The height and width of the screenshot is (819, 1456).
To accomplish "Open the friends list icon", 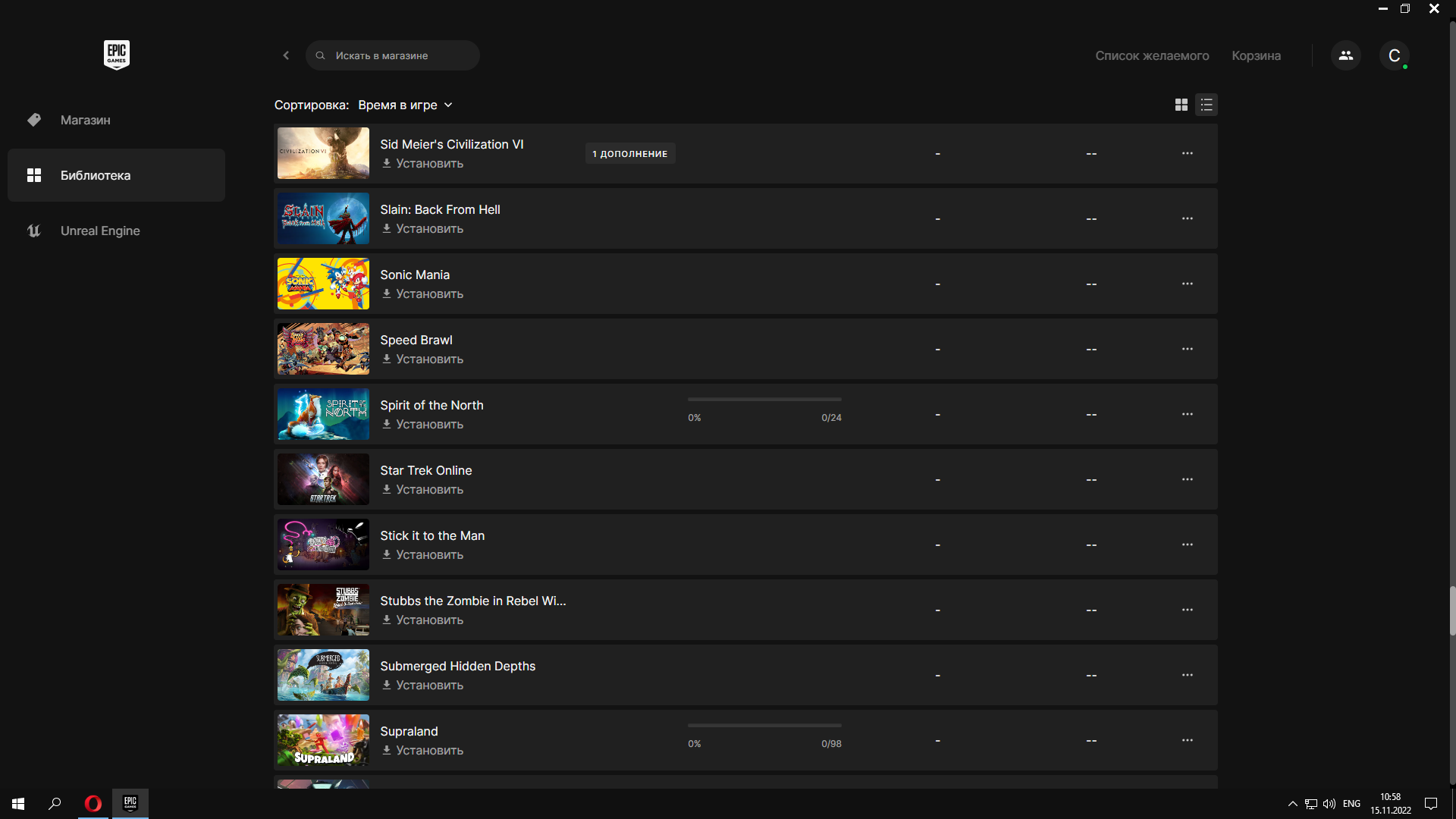I will (x=1346, y=55).
